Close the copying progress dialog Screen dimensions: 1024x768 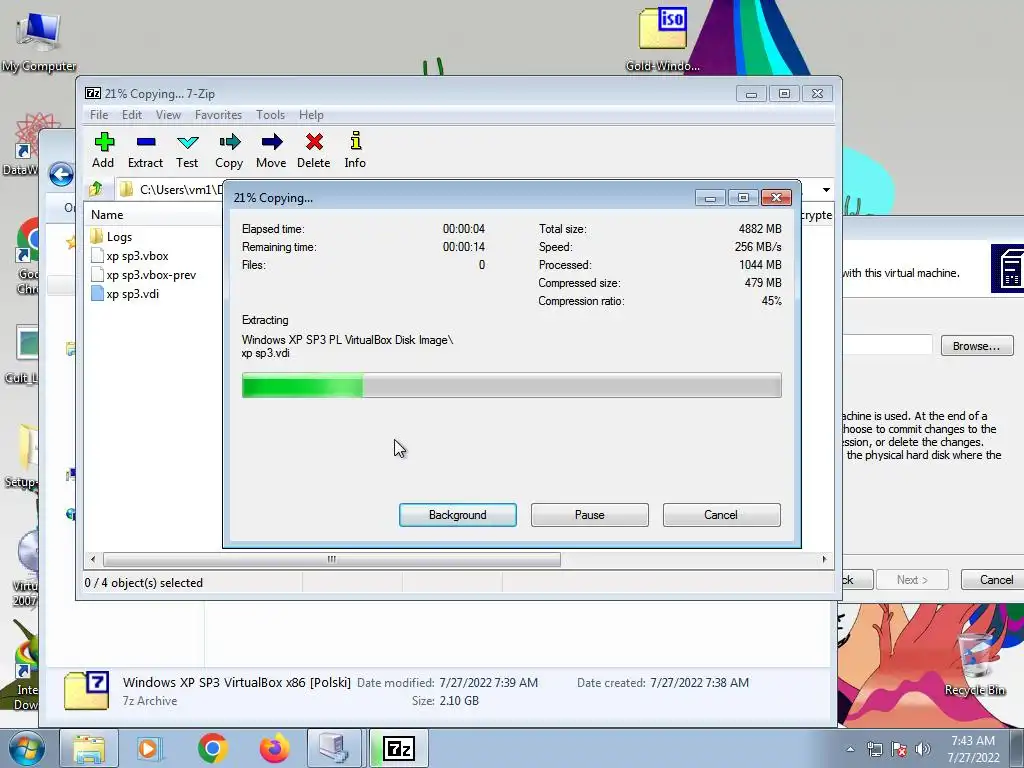click(776, 198)
